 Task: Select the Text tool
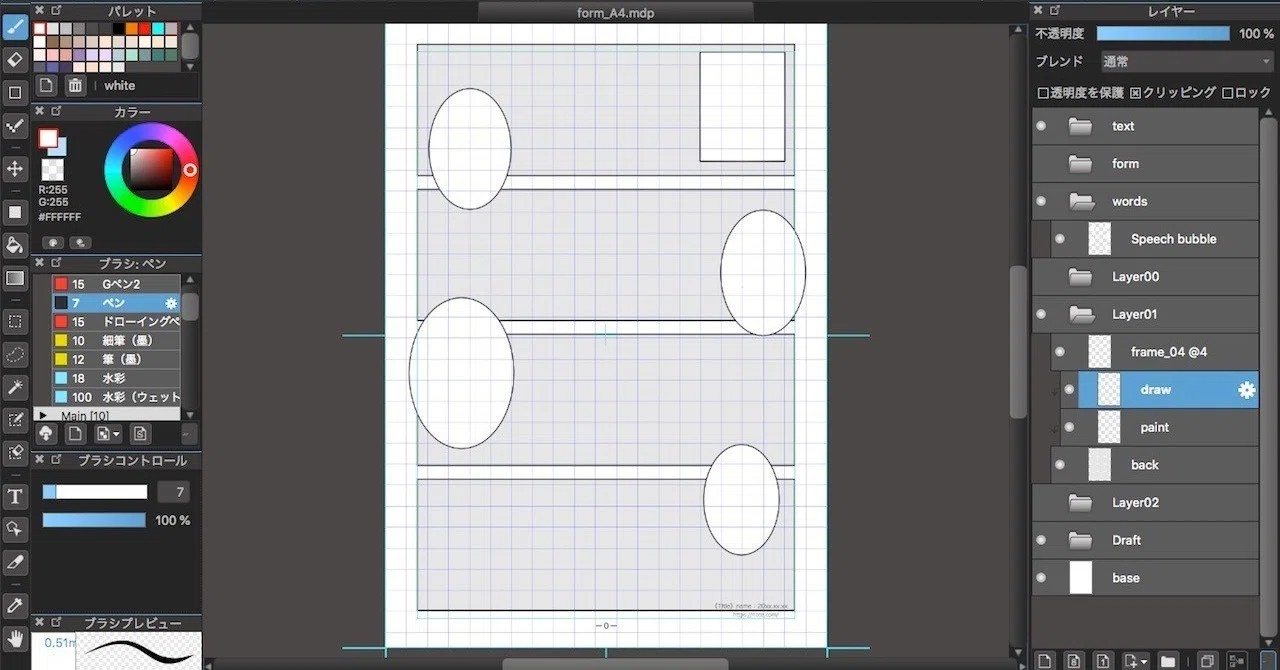tap(15, 496)
